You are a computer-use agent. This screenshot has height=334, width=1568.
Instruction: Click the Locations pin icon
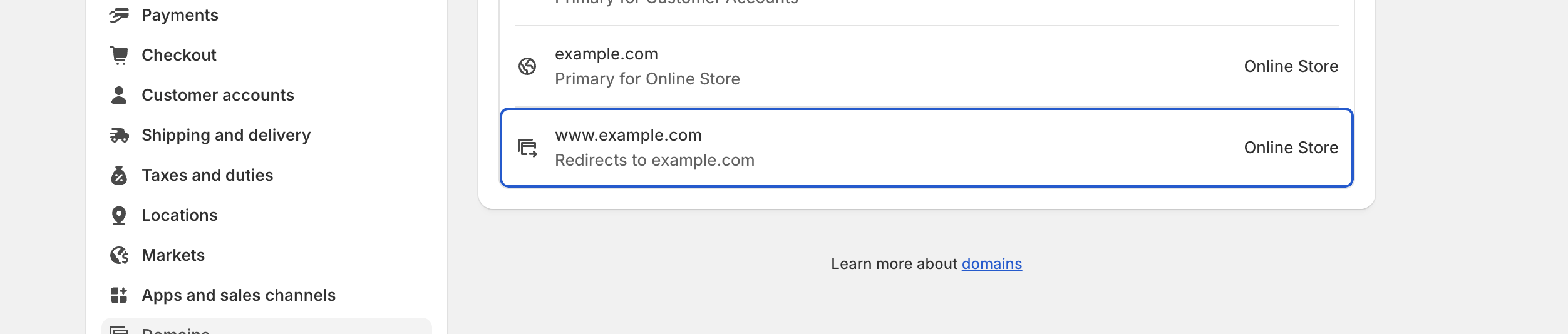tap(119, 215)
